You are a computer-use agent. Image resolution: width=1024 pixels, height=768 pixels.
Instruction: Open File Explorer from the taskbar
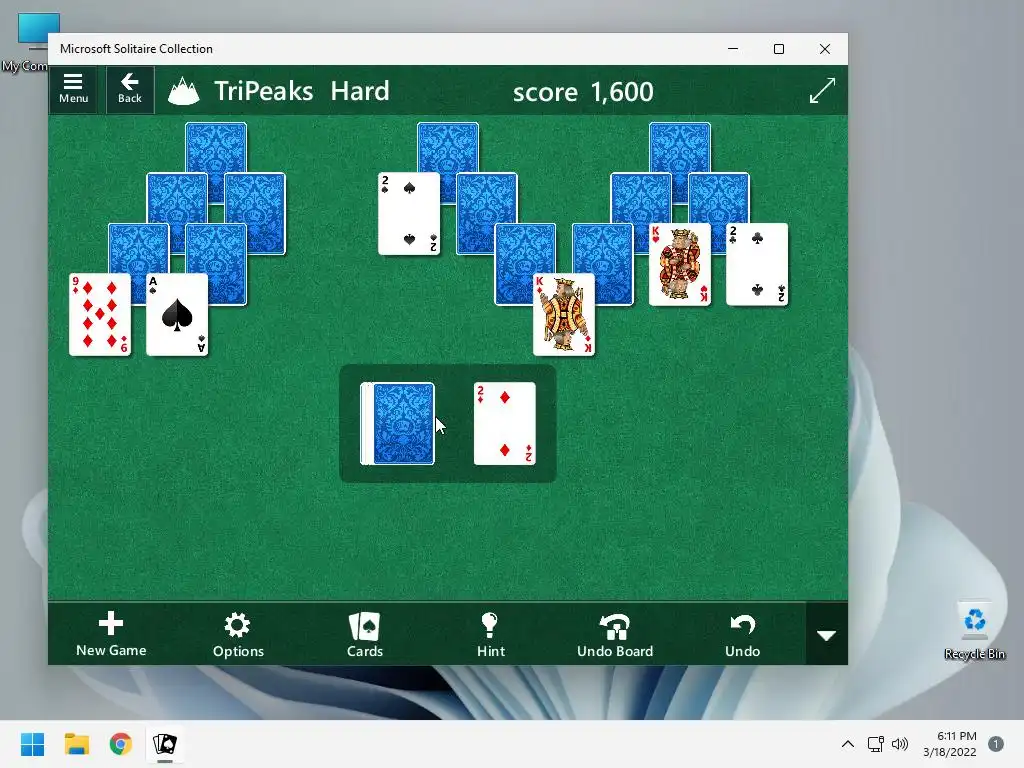pyautogui.click(x=76, y=744)
